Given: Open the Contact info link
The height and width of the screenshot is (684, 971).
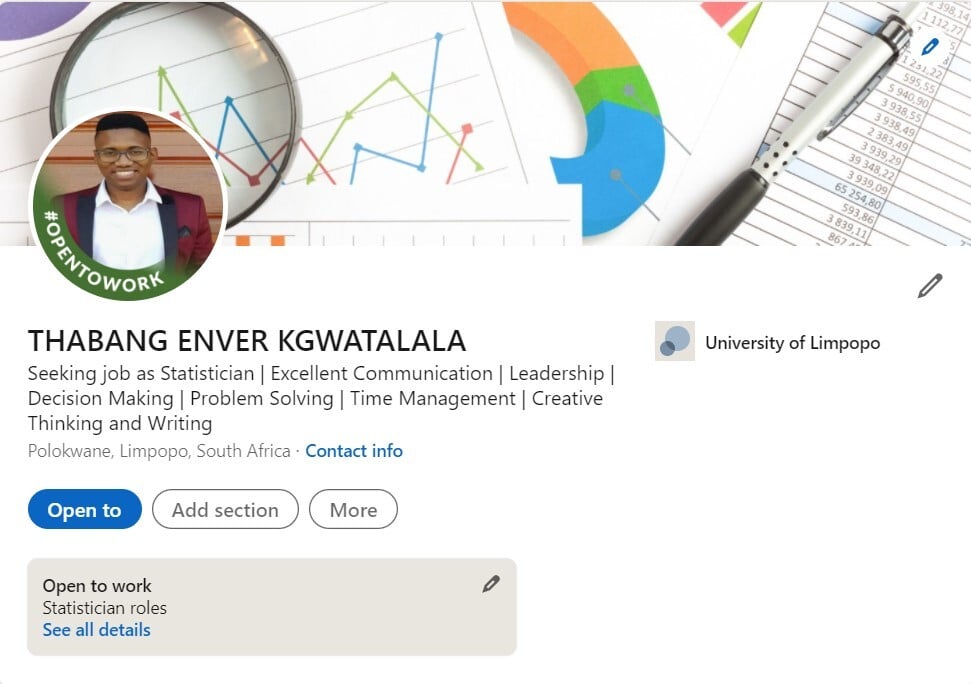Looking at the screenshot, I should (354, 451).
